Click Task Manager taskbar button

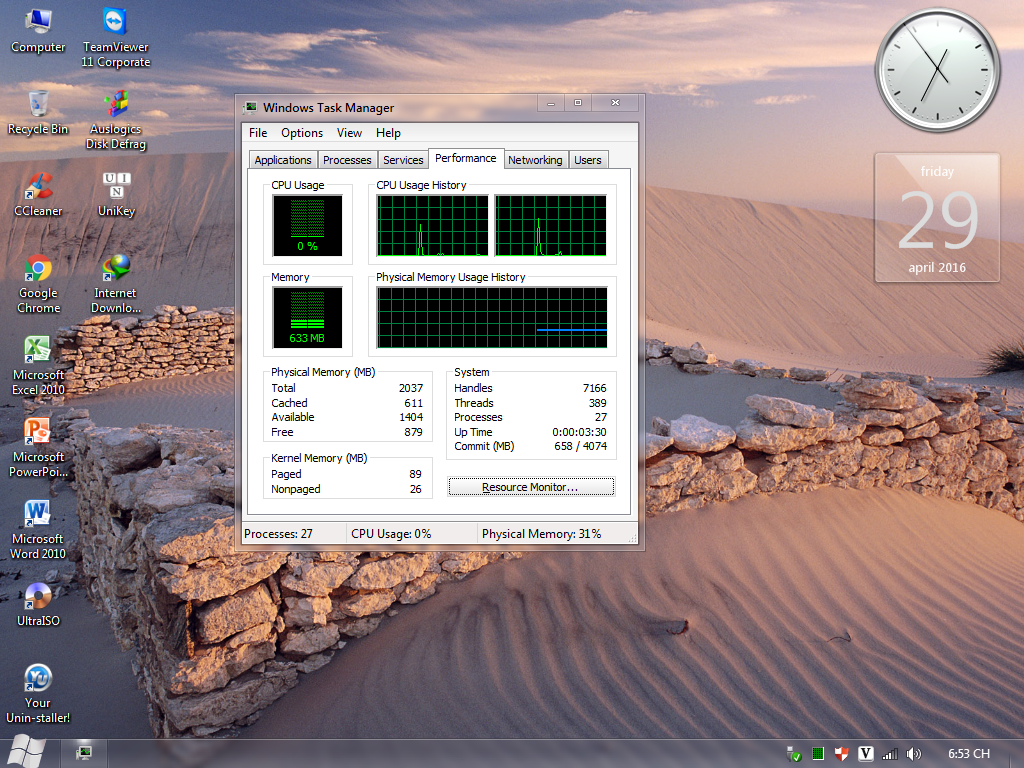84,753
